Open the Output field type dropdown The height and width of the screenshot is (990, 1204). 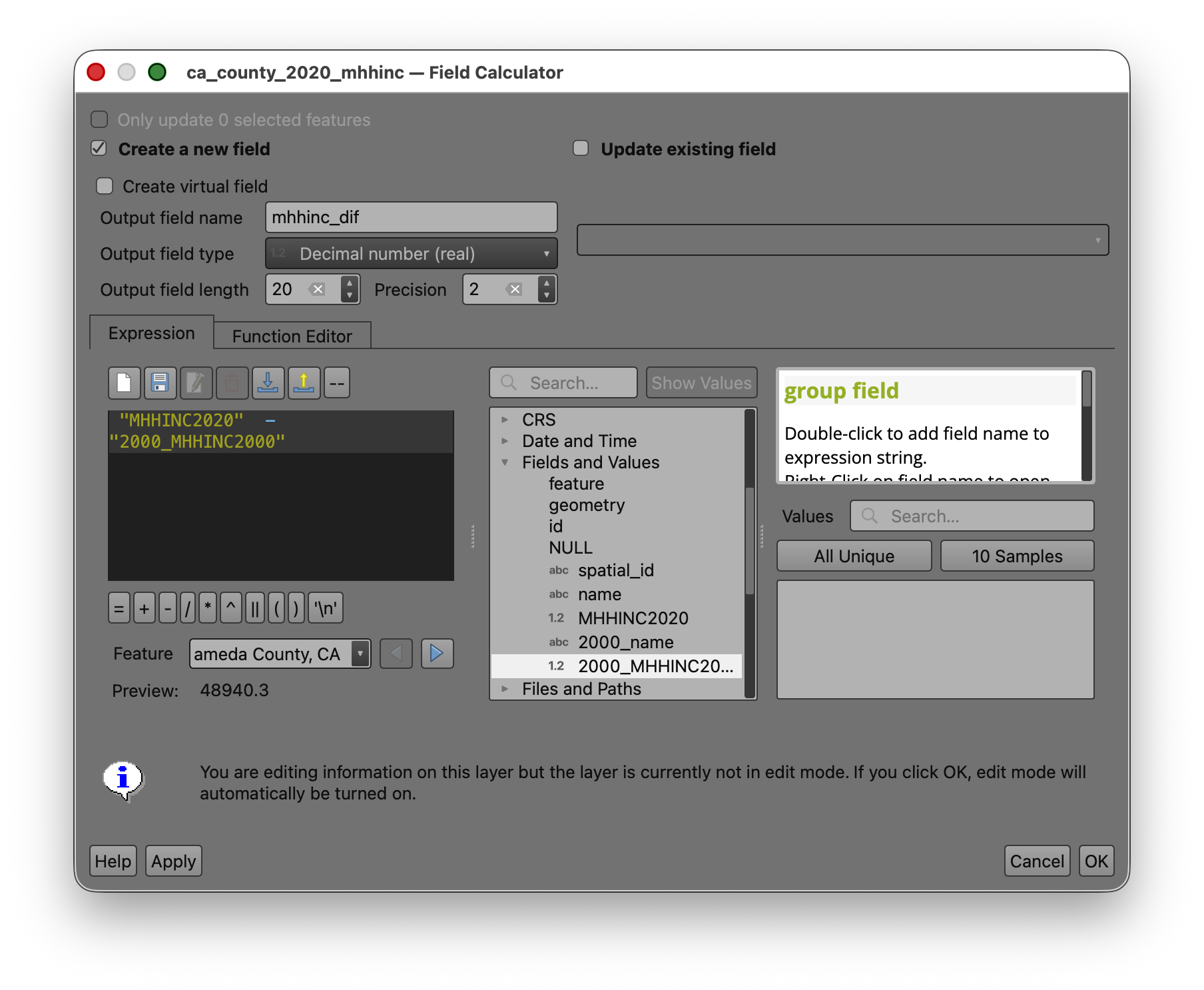(x=411, y=254)
